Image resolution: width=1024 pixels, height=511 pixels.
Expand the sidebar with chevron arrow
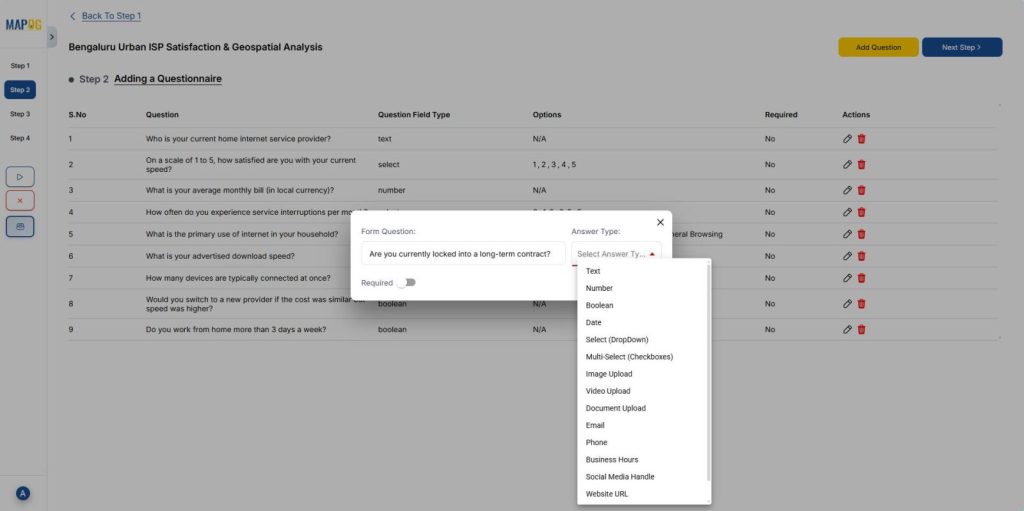(52, 37)
